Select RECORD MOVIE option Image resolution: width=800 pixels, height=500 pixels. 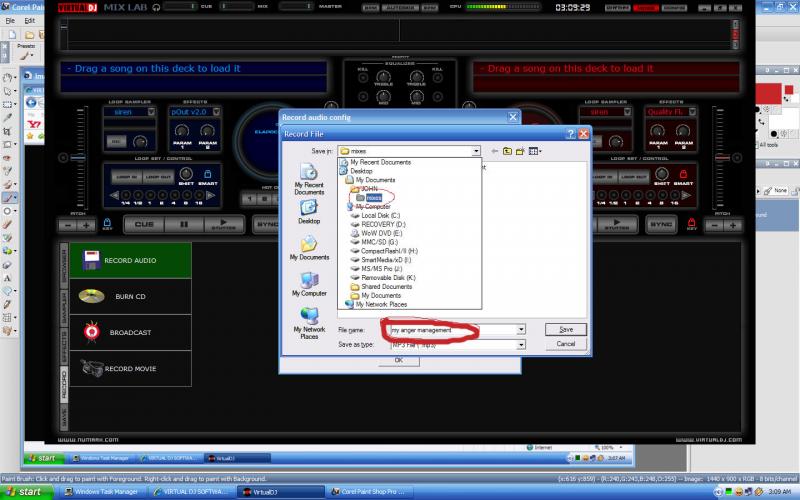[x=131, y=368]
